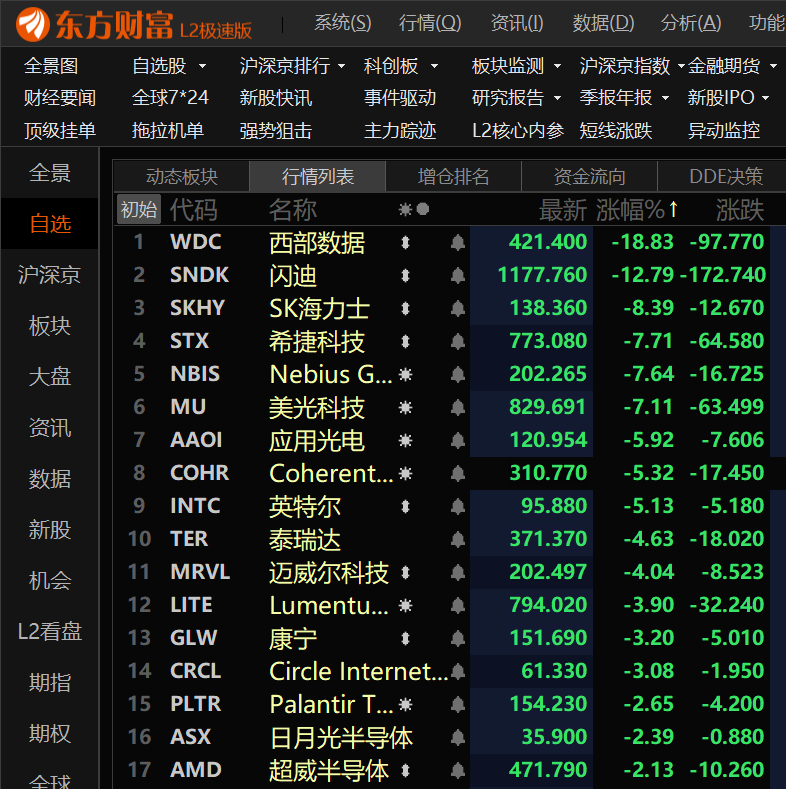Click the bell alert icon for GLW
Image resolution: width=786 pixels, height=789 pixels.
[457, 639]
